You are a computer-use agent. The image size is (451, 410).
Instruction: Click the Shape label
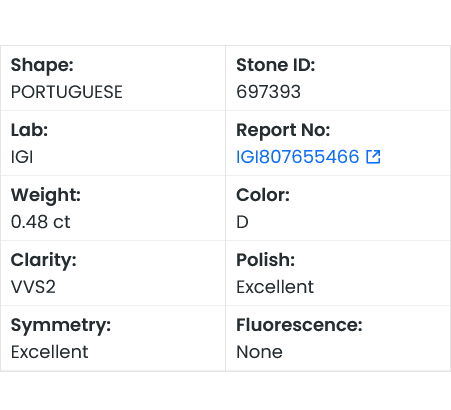pos(42,65)
